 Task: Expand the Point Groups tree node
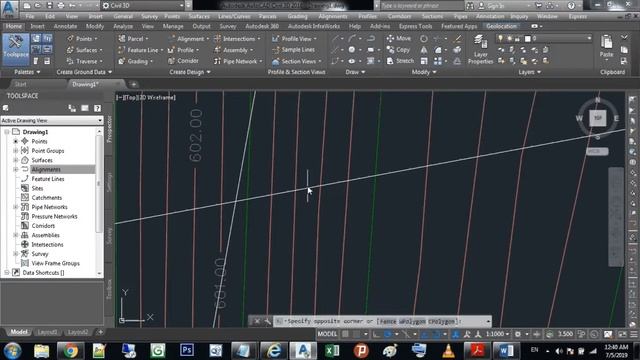coord(16,151)
